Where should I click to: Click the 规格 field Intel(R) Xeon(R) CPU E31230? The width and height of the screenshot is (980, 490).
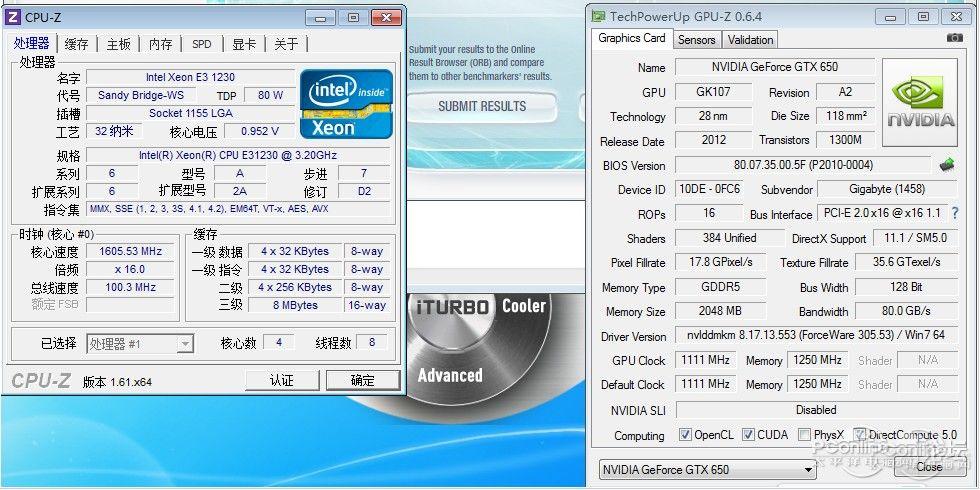(x=238, y=155)
